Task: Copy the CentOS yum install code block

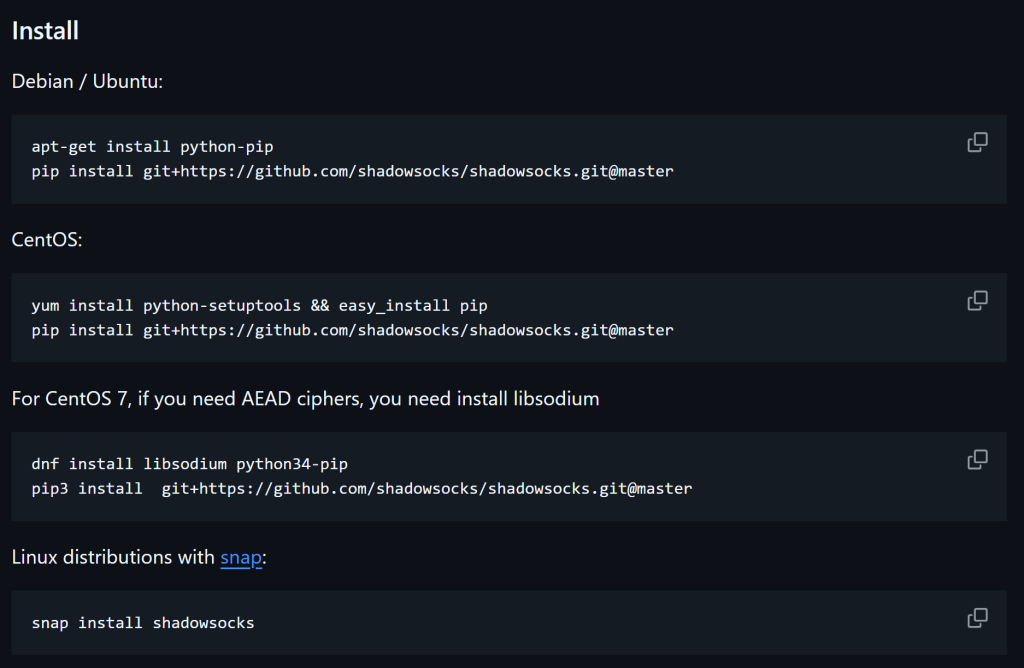Action: (x=977, y=301)
